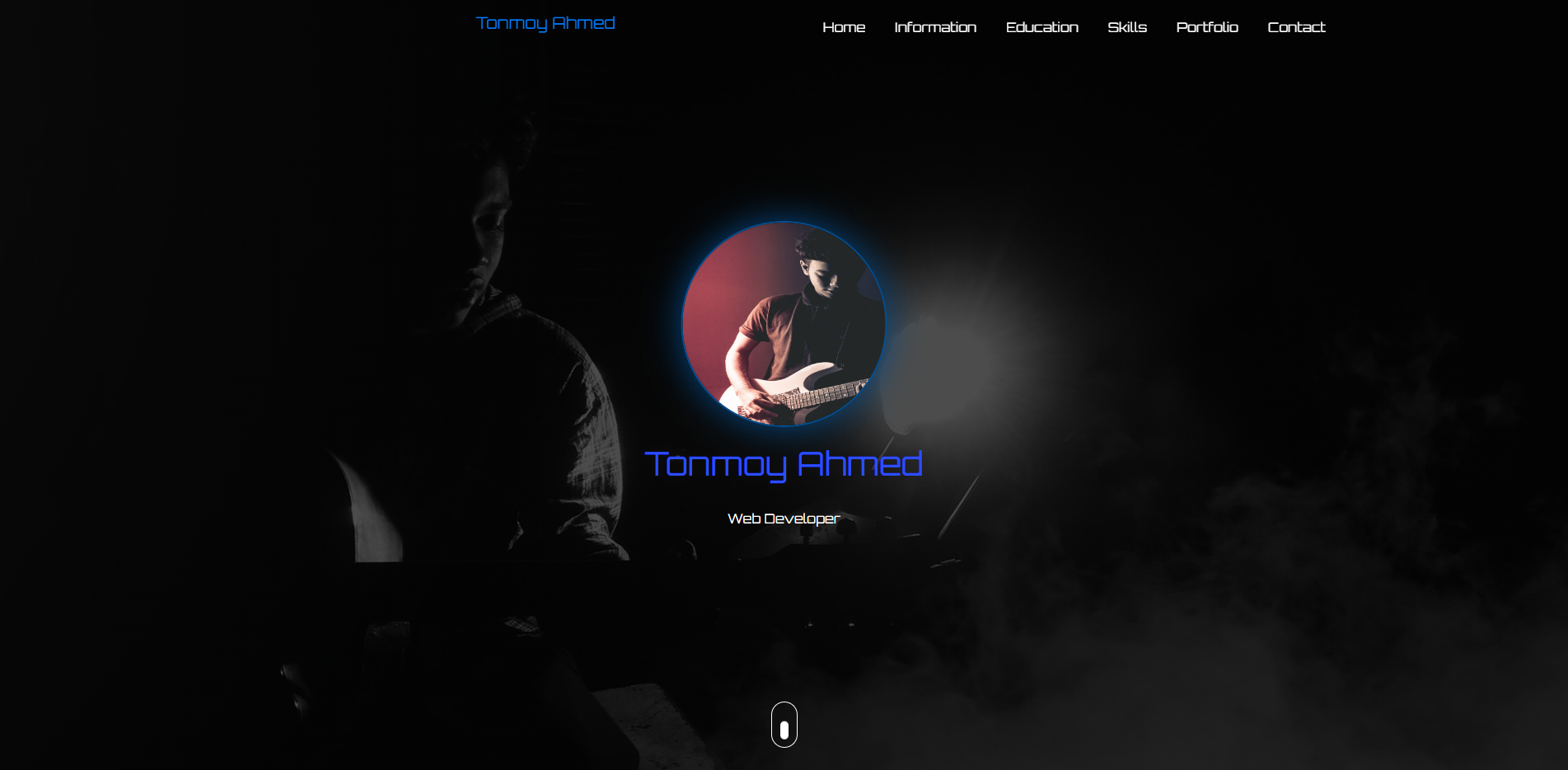The width and height of the screenshot is (1568, 770).
Task: Click the scroll-down mouse icon
Action: [x=784, y=725]
